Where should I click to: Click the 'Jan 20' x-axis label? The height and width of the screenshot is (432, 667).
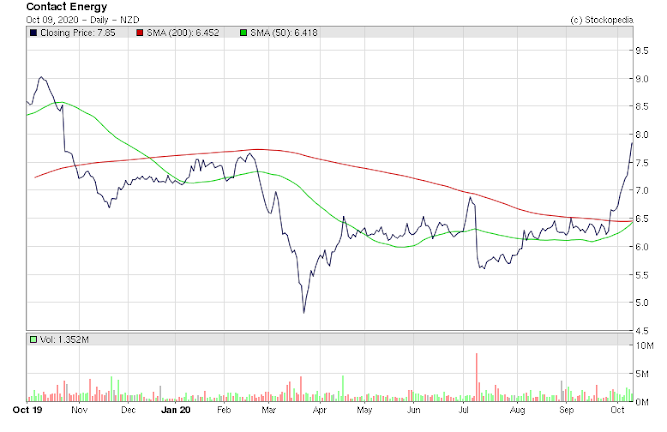click(176, 410)
